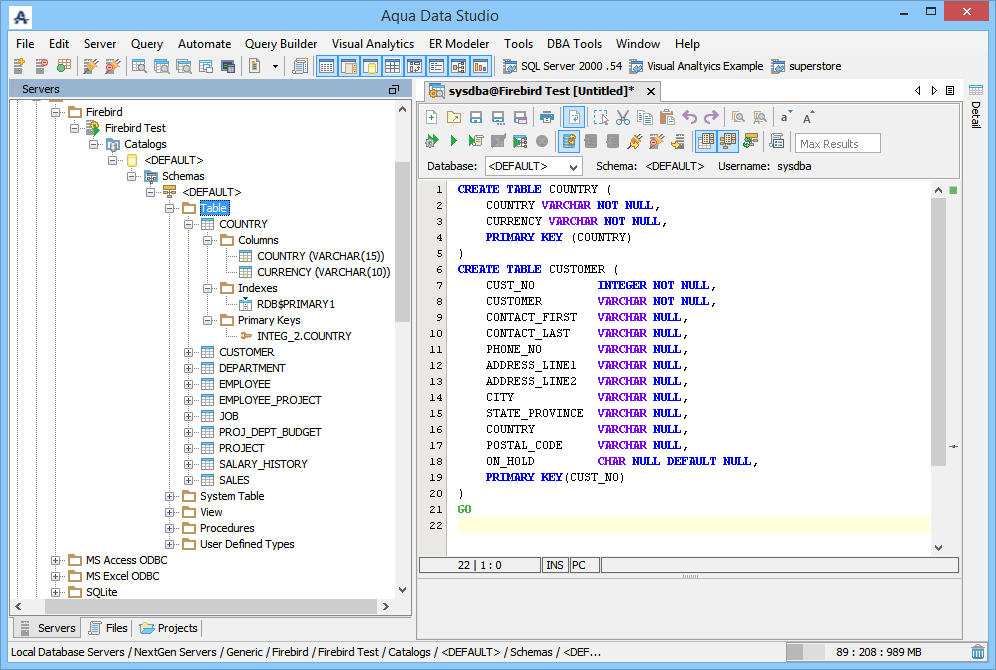Open the superstore shortcut in toolbar
The width and height of the screenshot is (996, 670).
coord(806,66)
